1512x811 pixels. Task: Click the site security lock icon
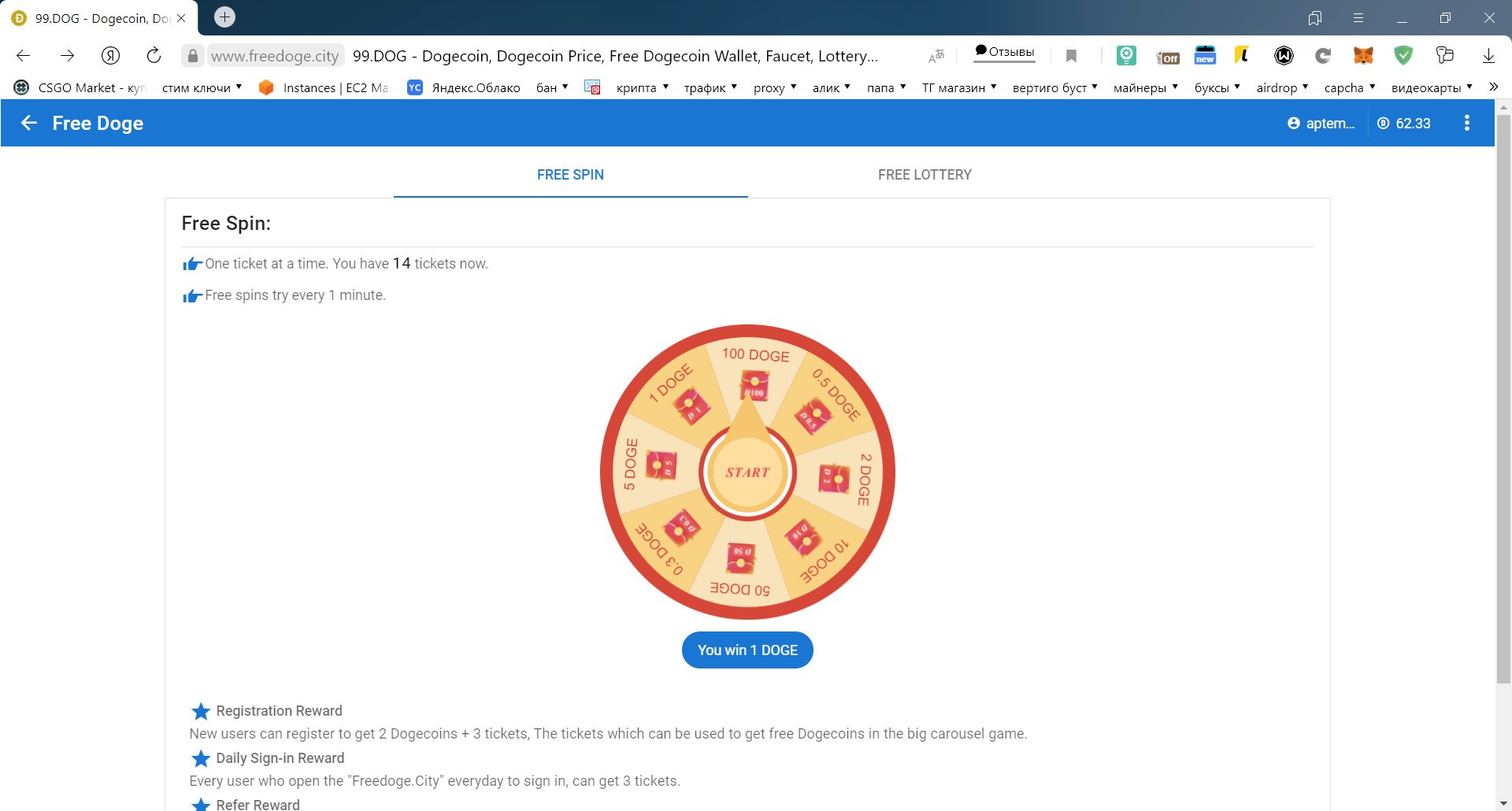pos(193,56)
